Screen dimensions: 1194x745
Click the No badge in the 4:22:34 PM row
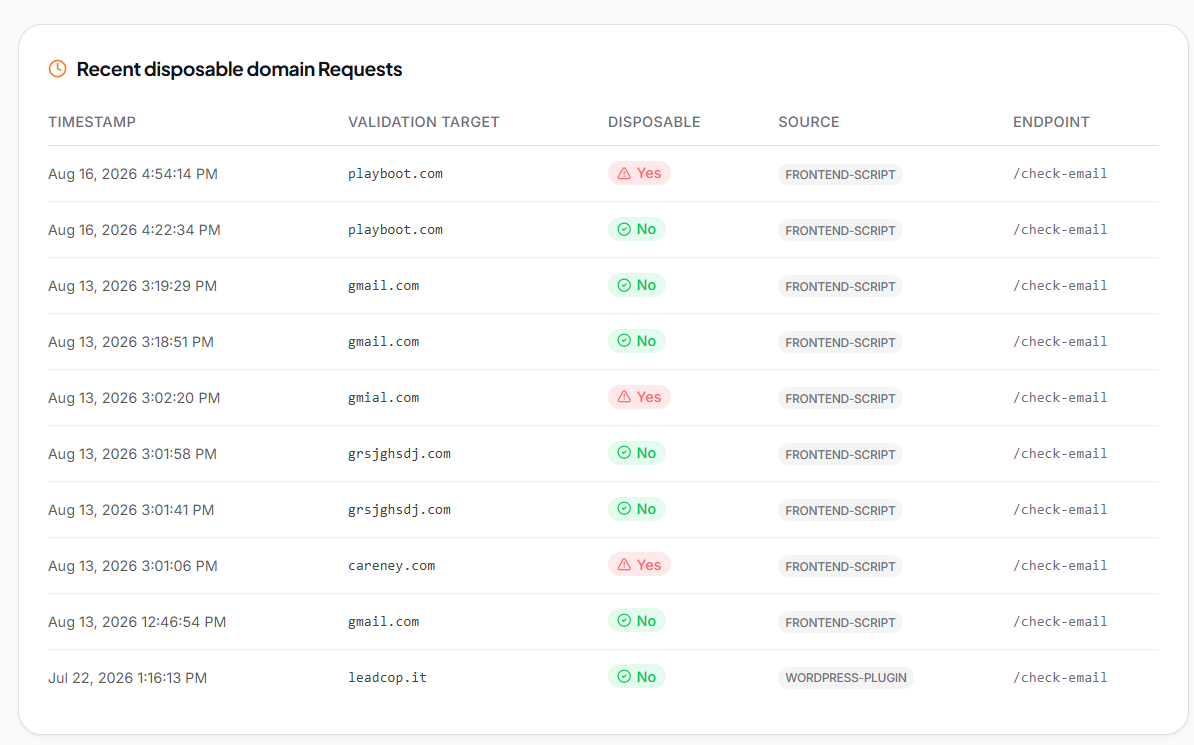[637, 229]
